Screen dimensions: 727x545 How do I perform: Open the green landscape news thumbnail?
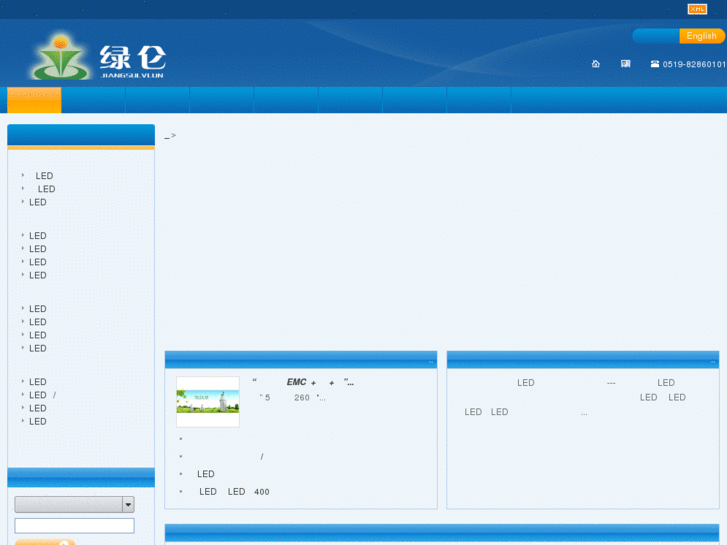pos(208,402)
